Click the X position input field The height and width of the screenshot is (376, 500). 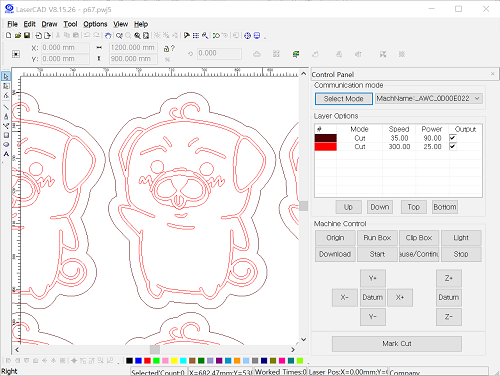(x=65, y=48)
